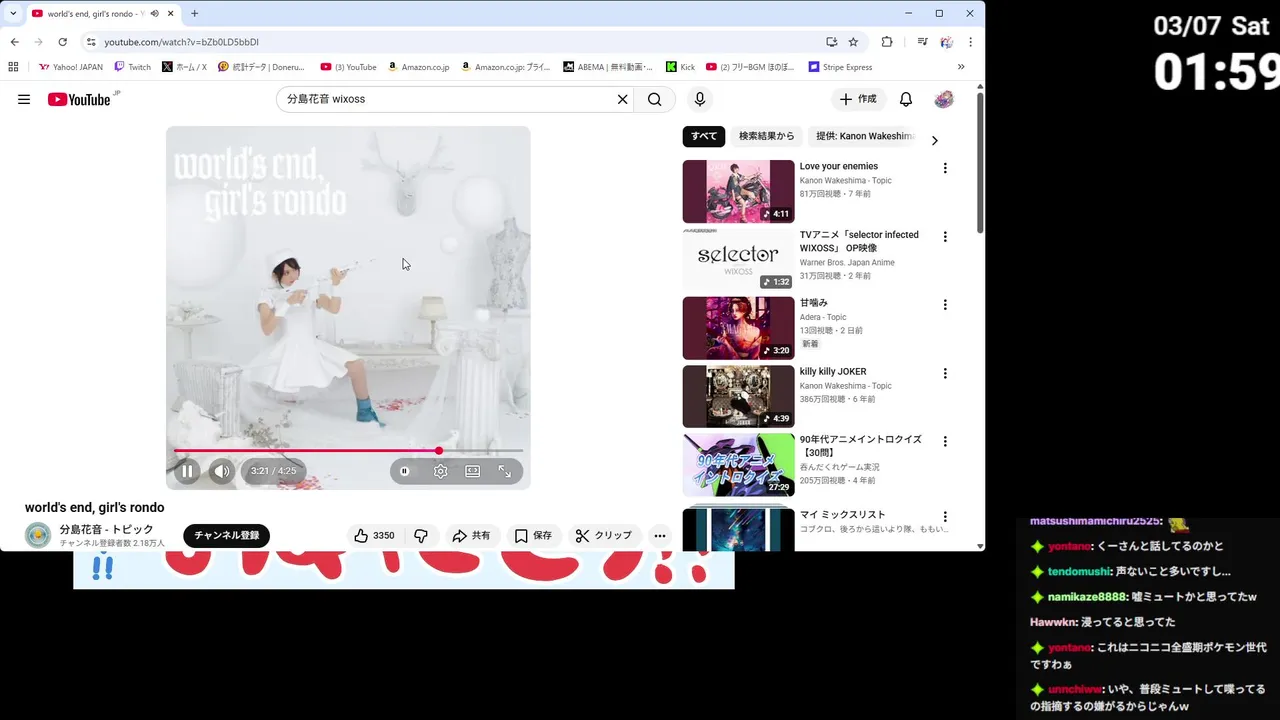Screen dimensions: 1280x720
Task: Like the video with thumbs up 3350
Action: 374,536
